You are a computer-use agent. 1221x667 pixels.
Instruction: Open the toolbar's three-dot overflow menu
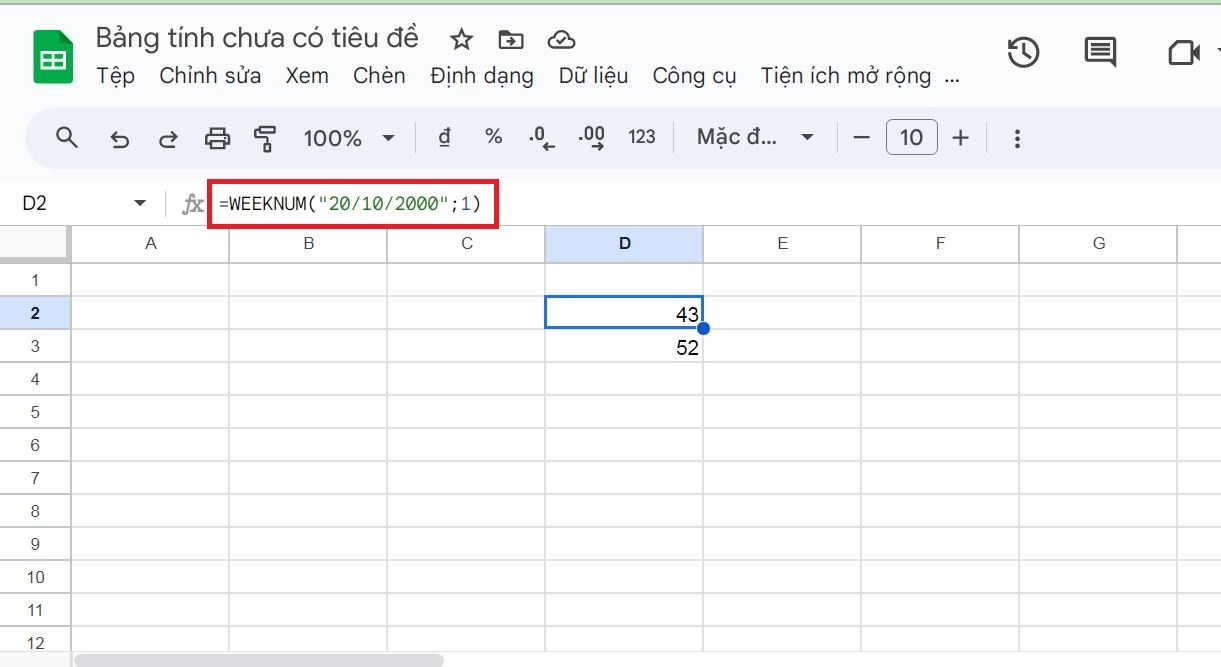click(x=1017, y=138)
